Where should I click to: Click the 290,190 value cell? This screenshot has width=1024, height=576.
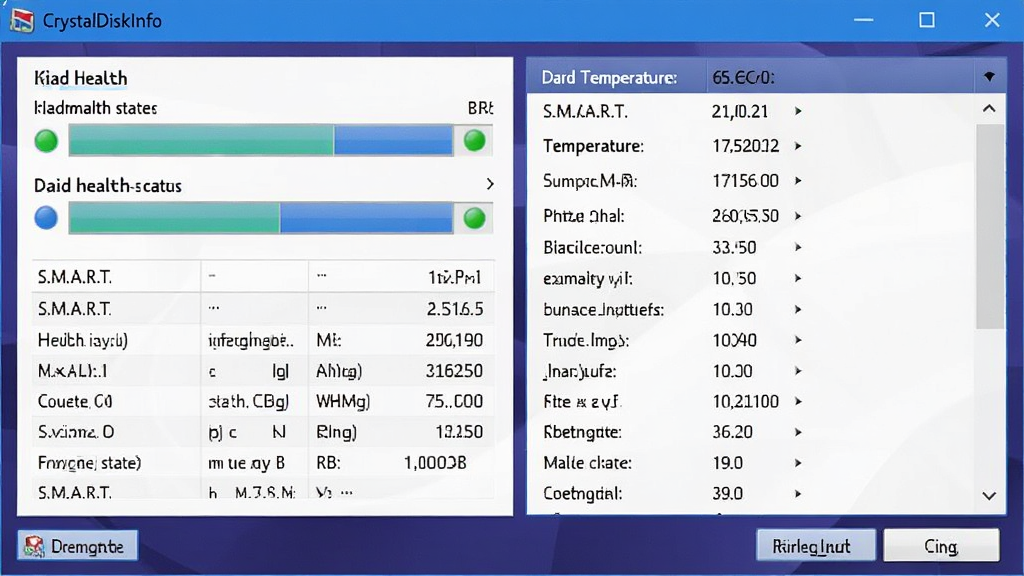point(454,340)
